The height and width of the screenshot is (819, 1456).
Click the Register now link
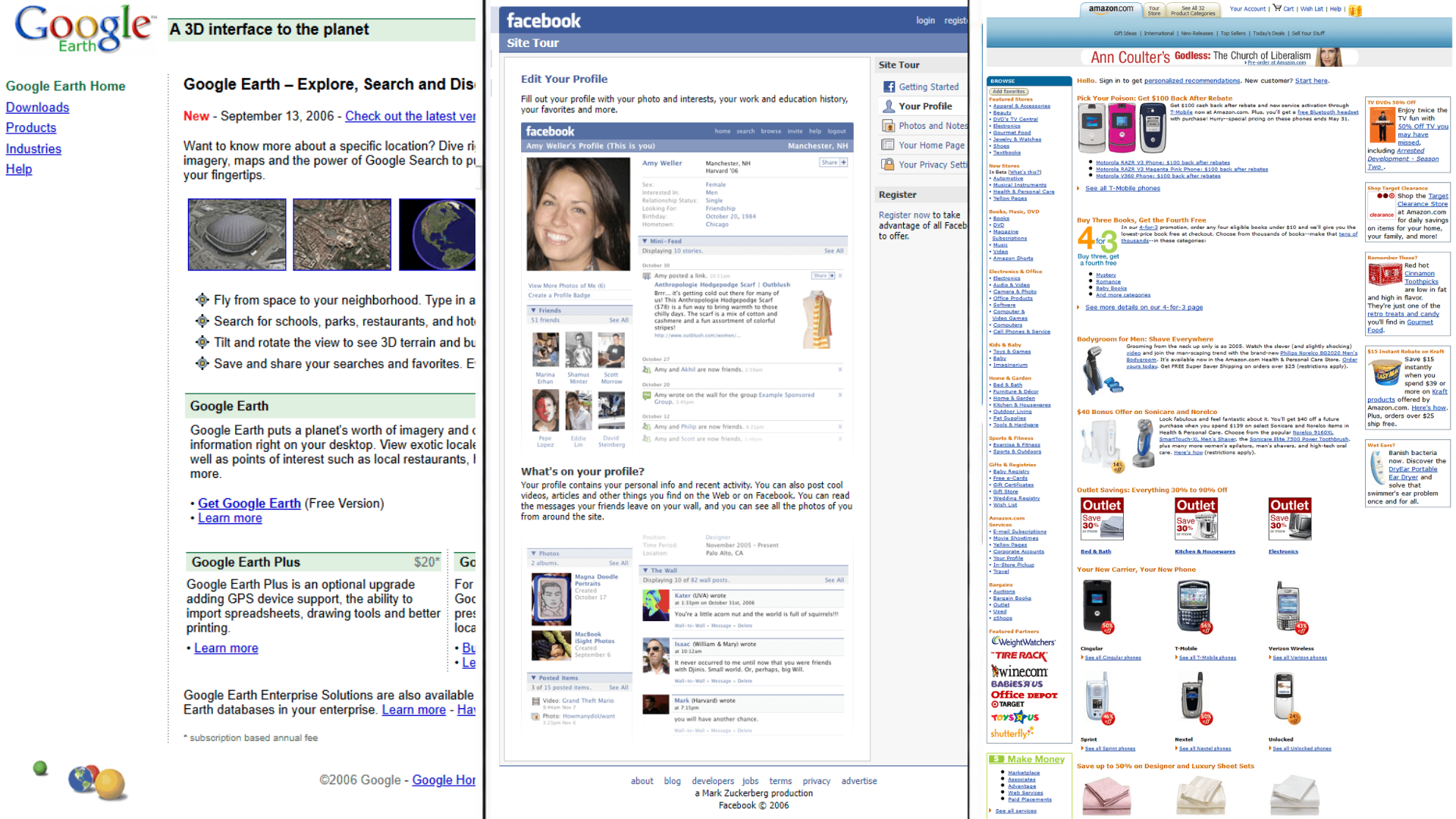(x=904, y=215)
